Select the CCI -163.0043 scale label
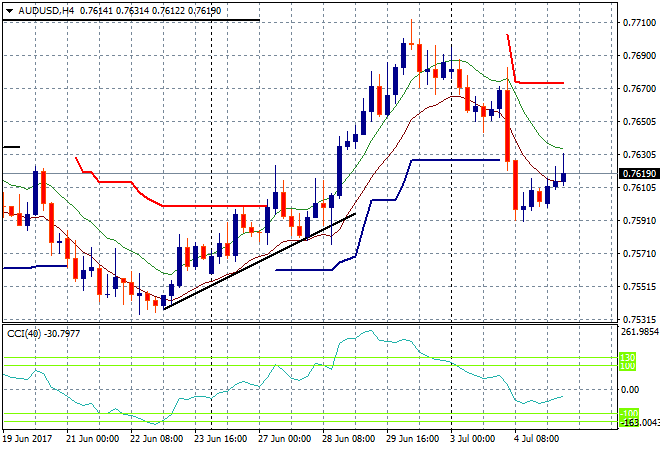Viewport: 660px width, 450px height. pyautogui.click(x=641, y=422)
